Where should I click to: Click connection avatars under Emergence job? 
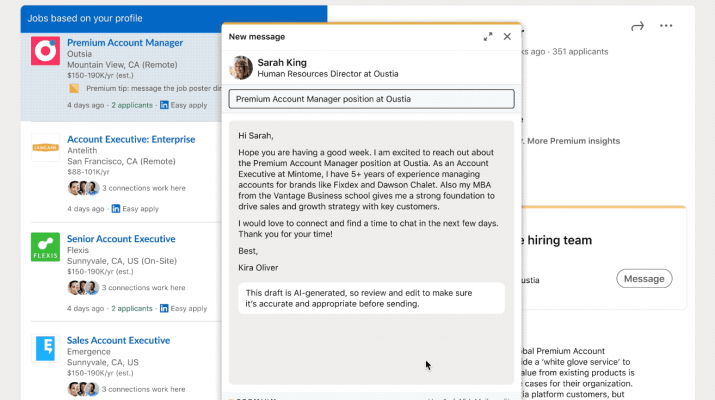pos(83,389)
